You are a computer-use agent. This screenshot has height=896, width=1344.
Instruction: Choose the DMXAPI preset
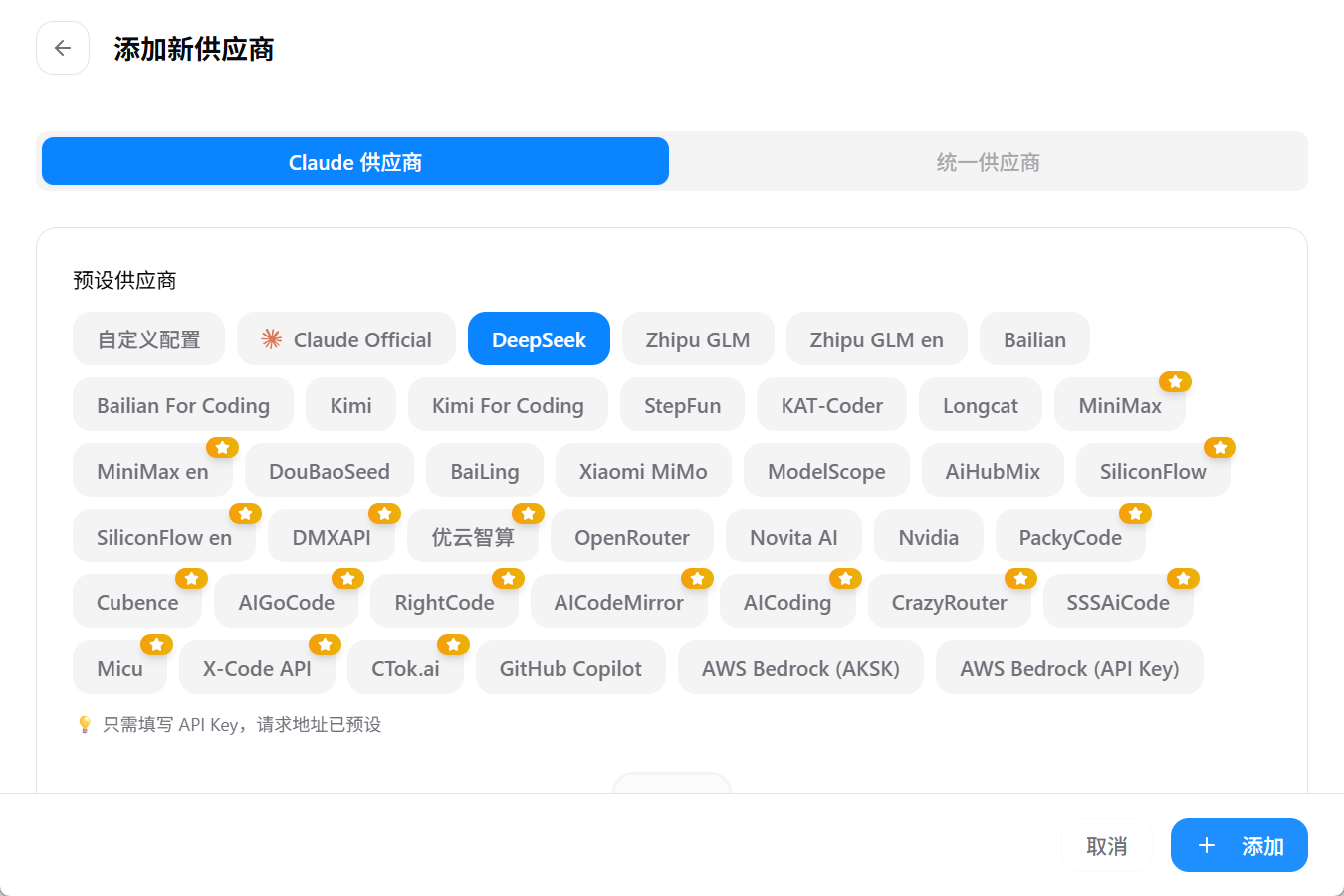(x=332, y=537)
